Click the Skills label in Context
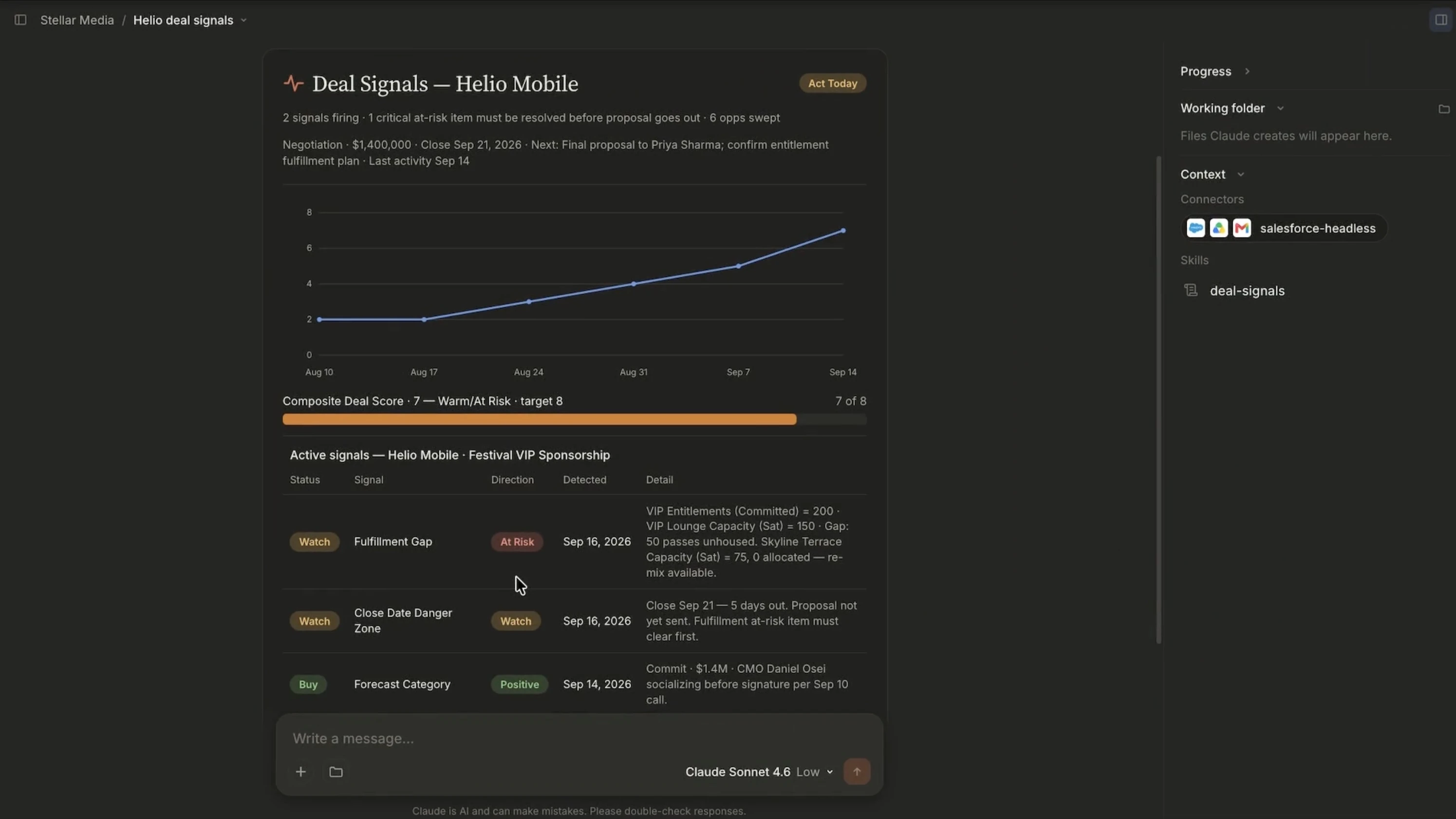1456x819 pixels. 1195,261
